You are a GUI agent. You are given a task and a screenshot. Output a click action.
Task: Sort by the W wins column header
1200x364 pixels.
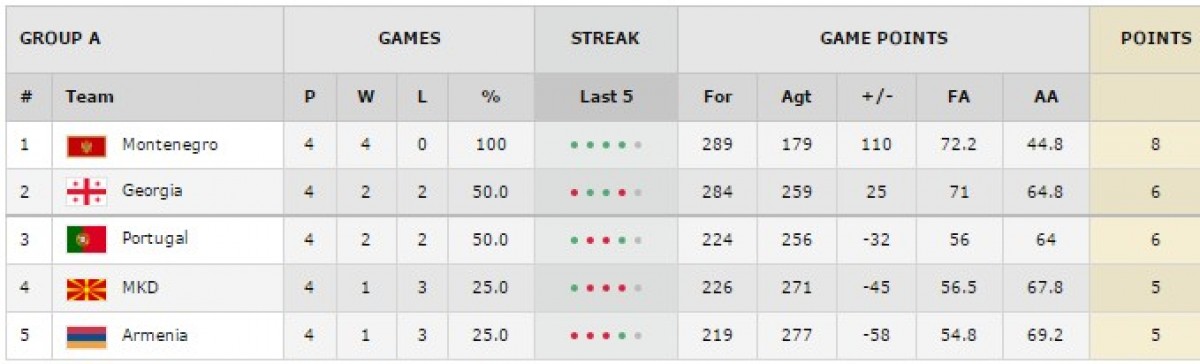[365, 97]
